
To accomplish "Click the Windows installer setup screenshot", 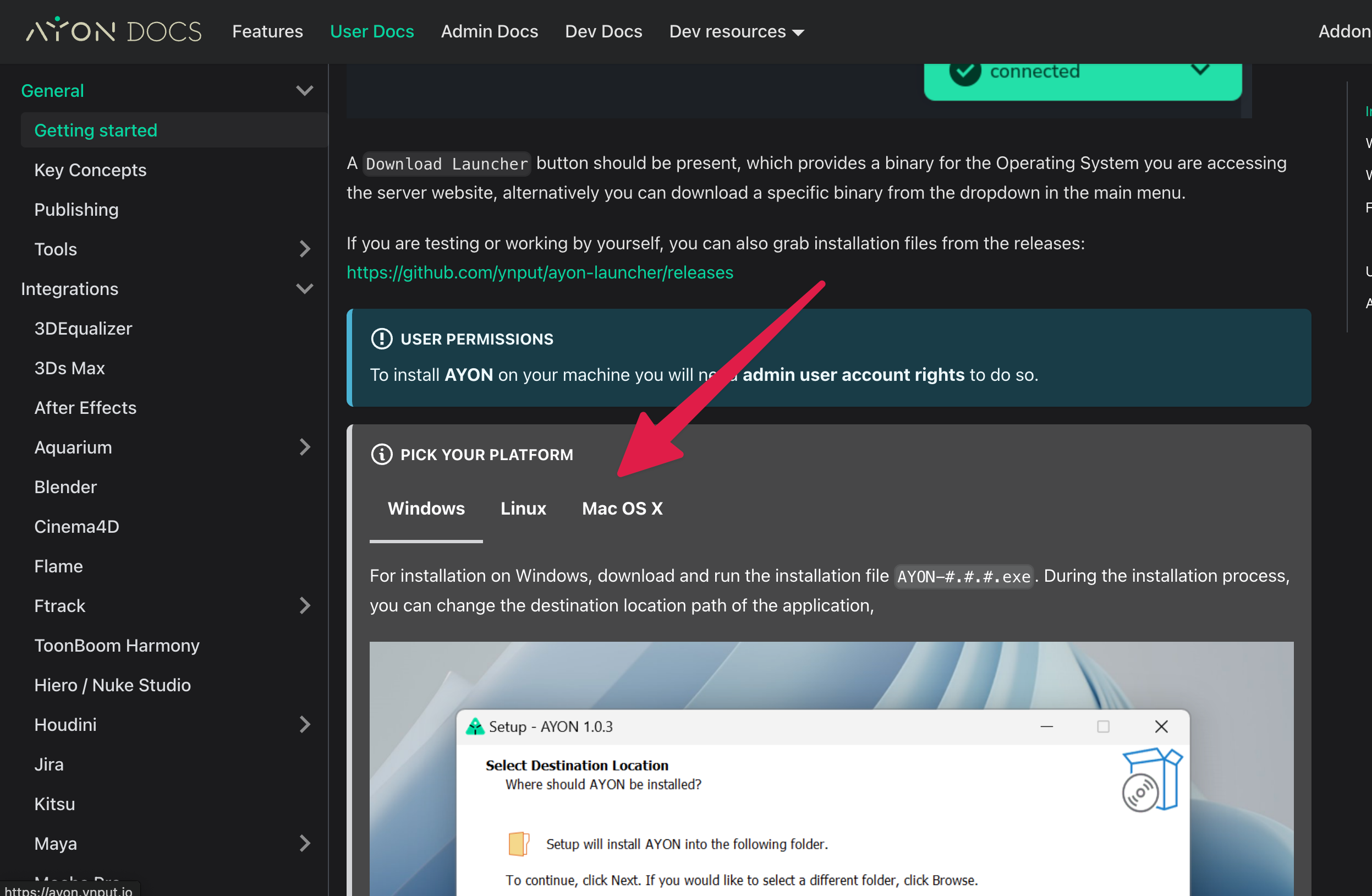I will [831, 768].
